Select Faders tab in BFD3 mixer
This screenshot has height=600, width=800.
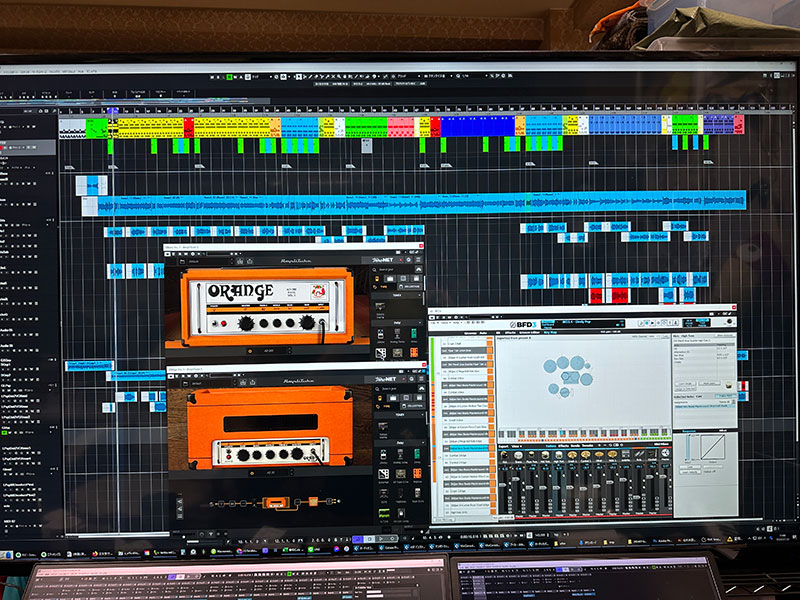click(551, 446)
